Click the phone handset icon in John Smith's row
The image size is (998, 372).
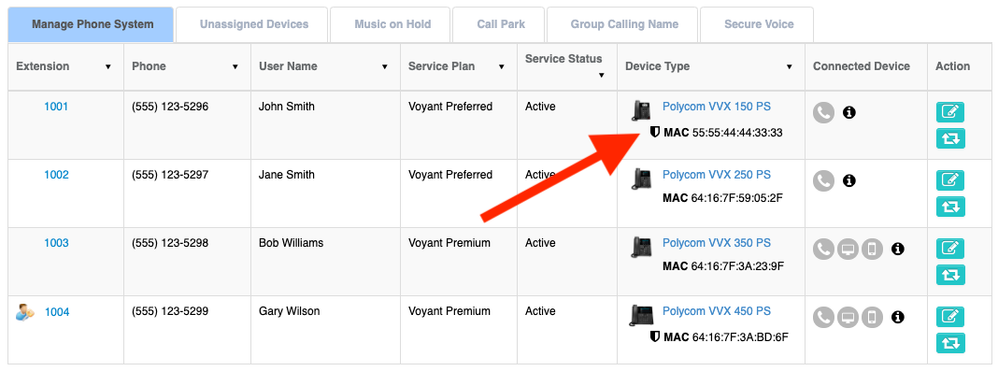coord(824,113)
